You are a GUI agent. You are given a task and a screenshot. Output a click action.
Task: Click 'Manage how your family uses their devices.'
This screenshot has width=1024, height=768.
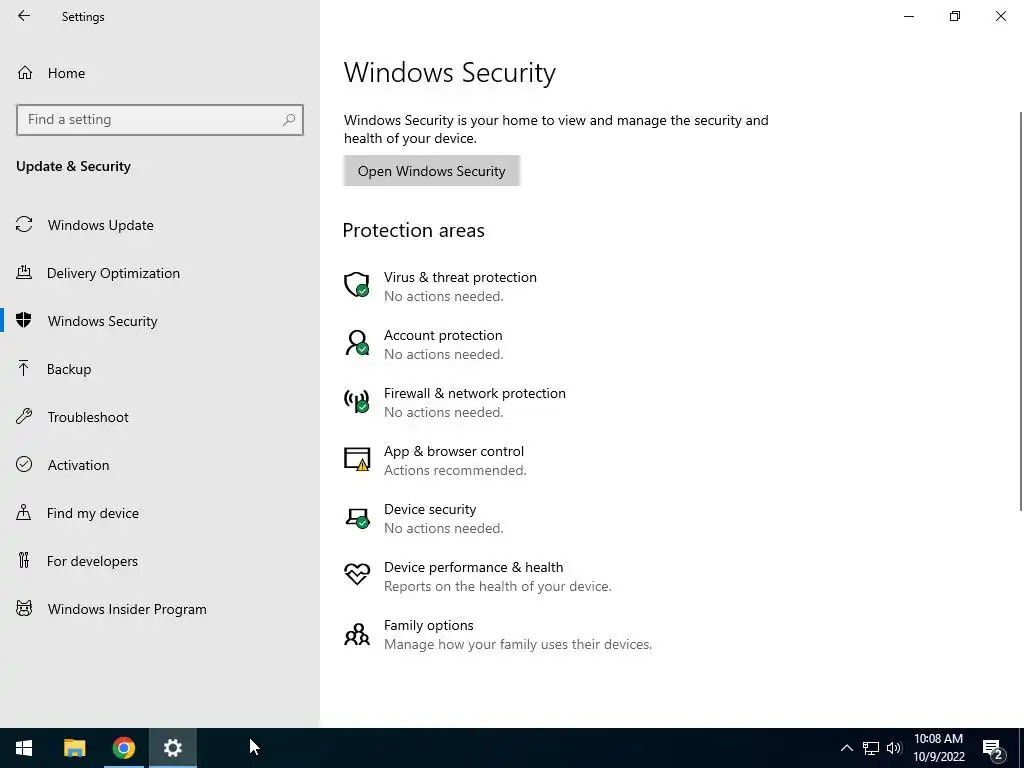tap(518, 645)
